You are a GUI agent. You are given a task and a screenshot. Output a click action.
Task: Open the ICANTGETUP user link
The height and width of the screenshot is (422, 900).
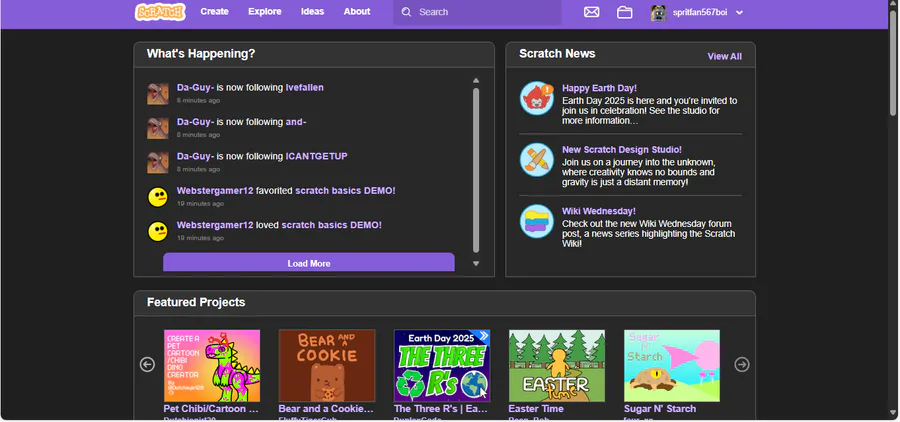pos(317,156)
